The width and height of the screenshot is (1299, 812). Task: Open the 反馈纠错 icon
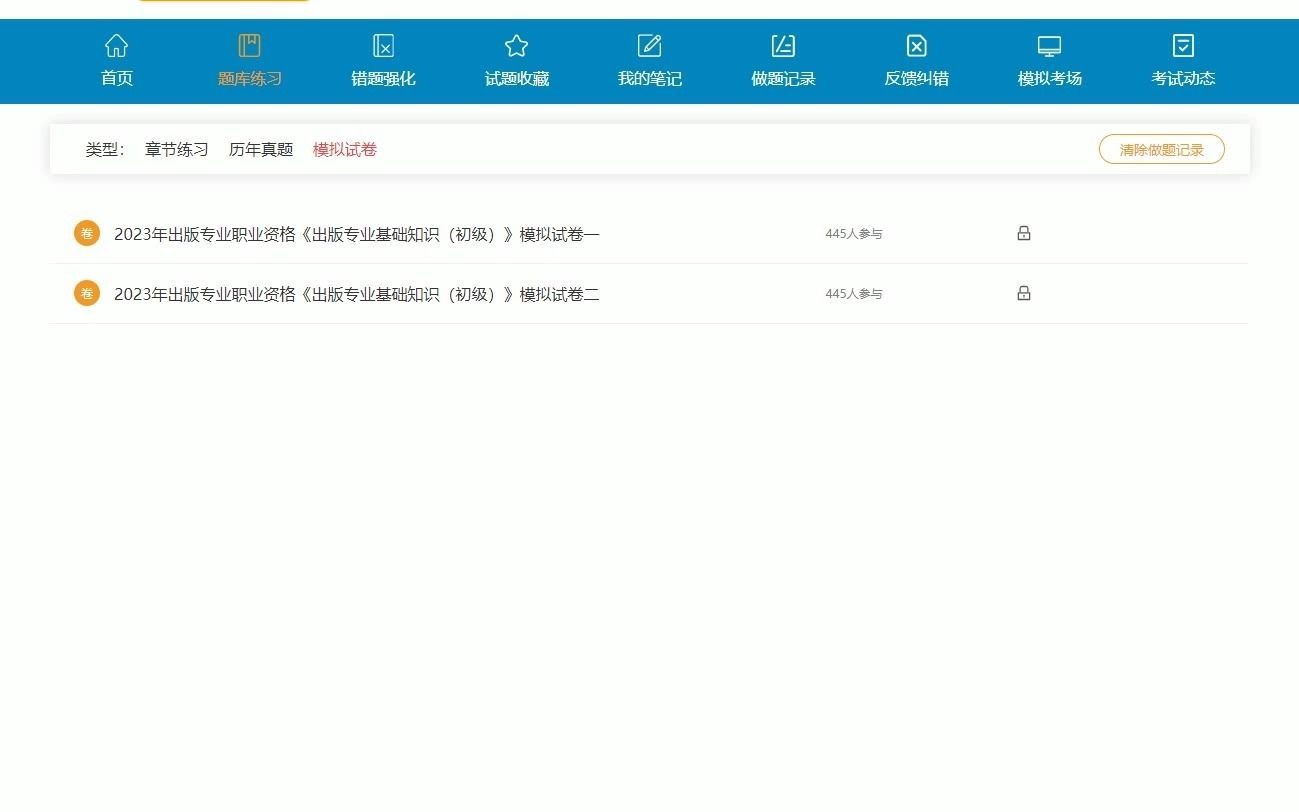click(x=917, y=45)
